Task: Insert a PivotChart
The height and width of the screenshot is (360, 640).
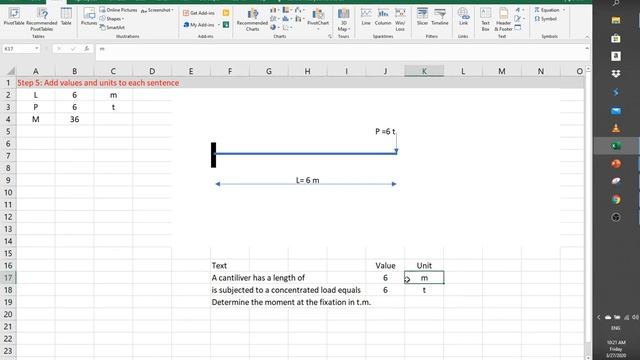Action: (x=318, y=18)
